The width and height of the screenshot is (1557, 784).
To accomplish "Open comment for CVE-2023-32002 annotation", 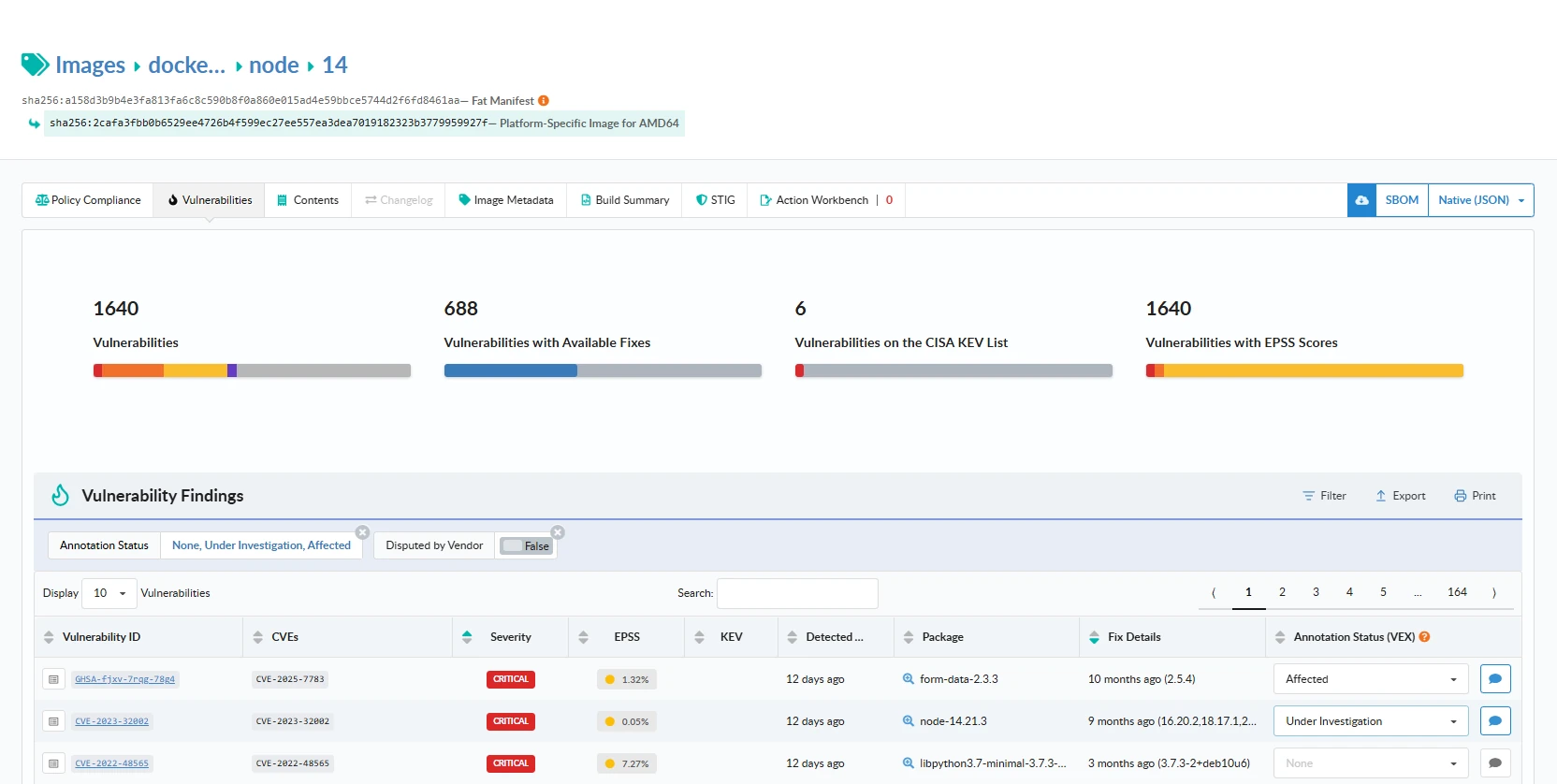I will (1495, 721).
